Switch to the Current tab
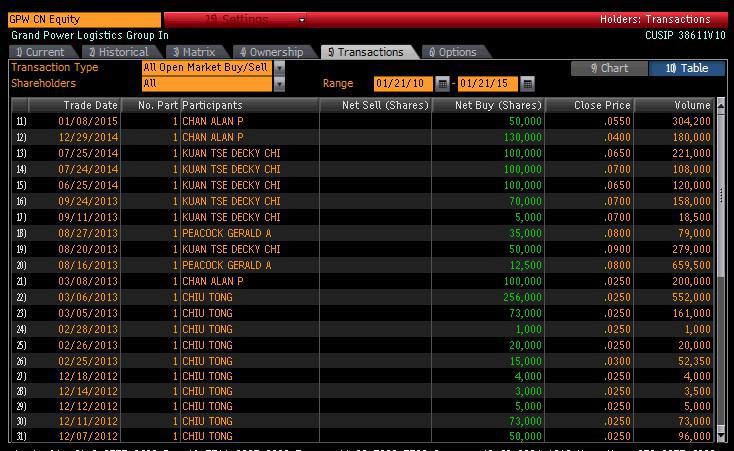Image resolution: width=734 pixels, height=451 pixels. coord(40,52)
